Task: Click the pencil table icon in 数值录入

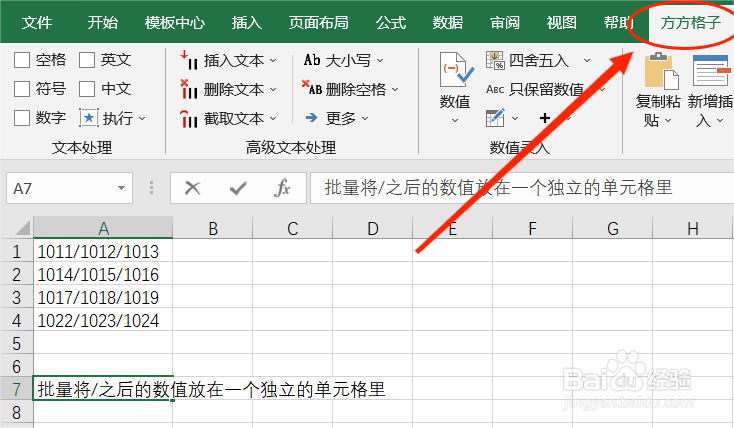Action: click(495, 118)
